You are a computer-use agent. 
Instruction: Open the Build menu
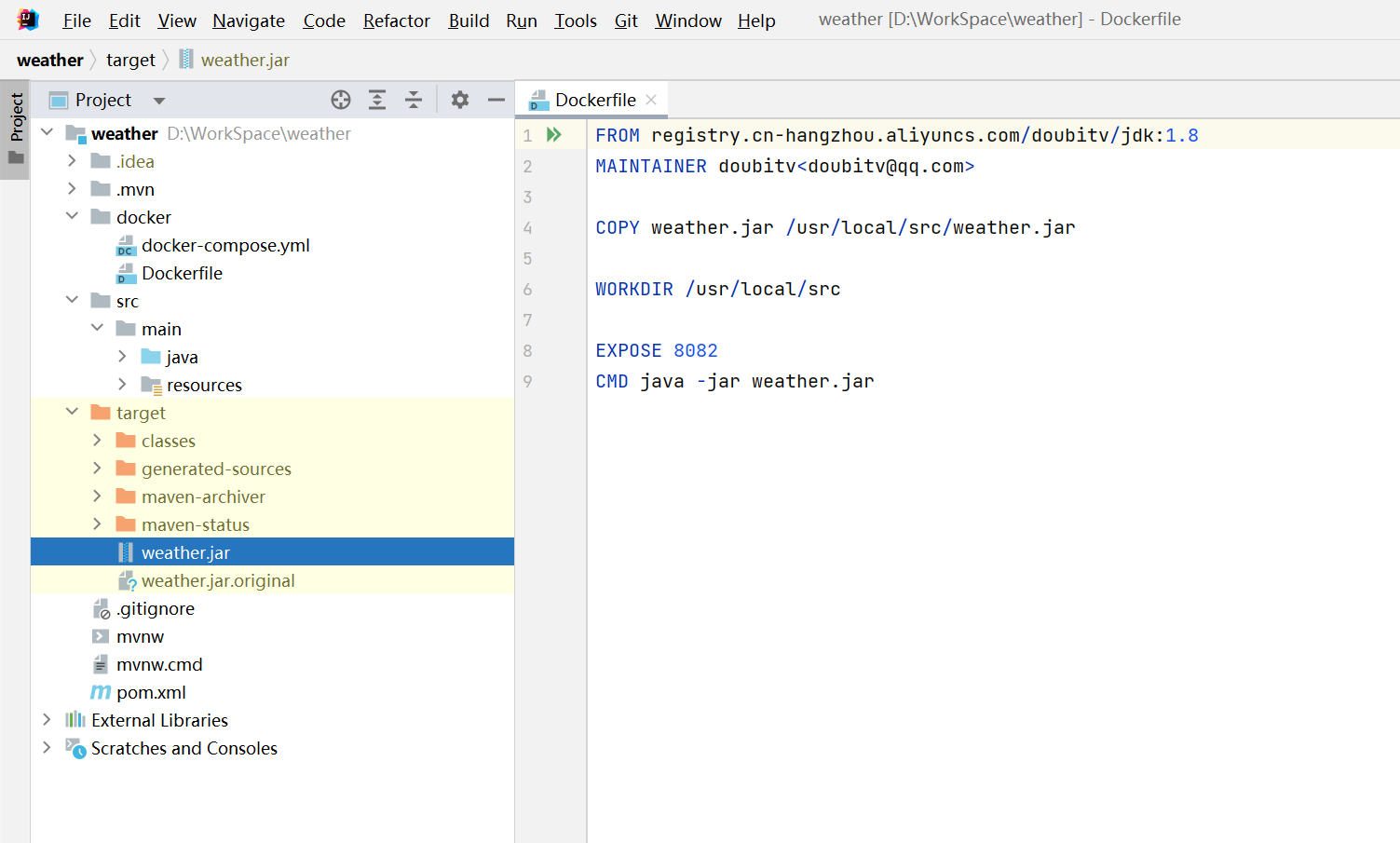pyautogui.click(x=468, y=20)
